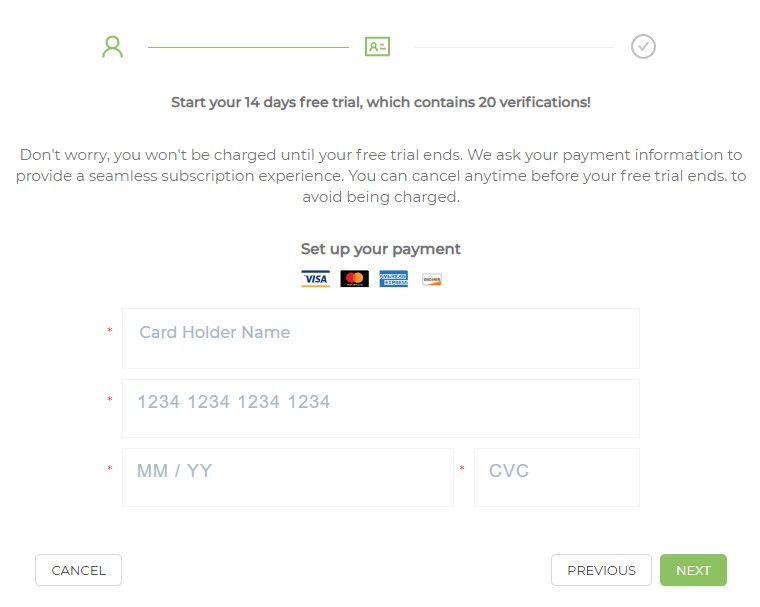Click the gray progress line before checkmark
The image size is (760, 607).
[x=513, y=48]
